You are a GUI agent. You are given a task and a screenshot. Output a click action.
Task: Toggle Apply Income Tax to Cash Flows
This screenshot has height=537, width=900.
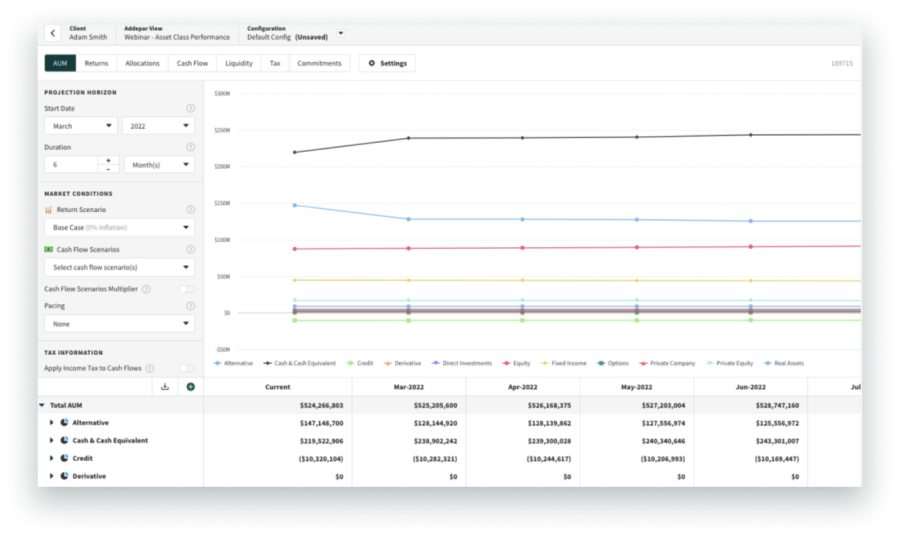(x=186, y=369)
